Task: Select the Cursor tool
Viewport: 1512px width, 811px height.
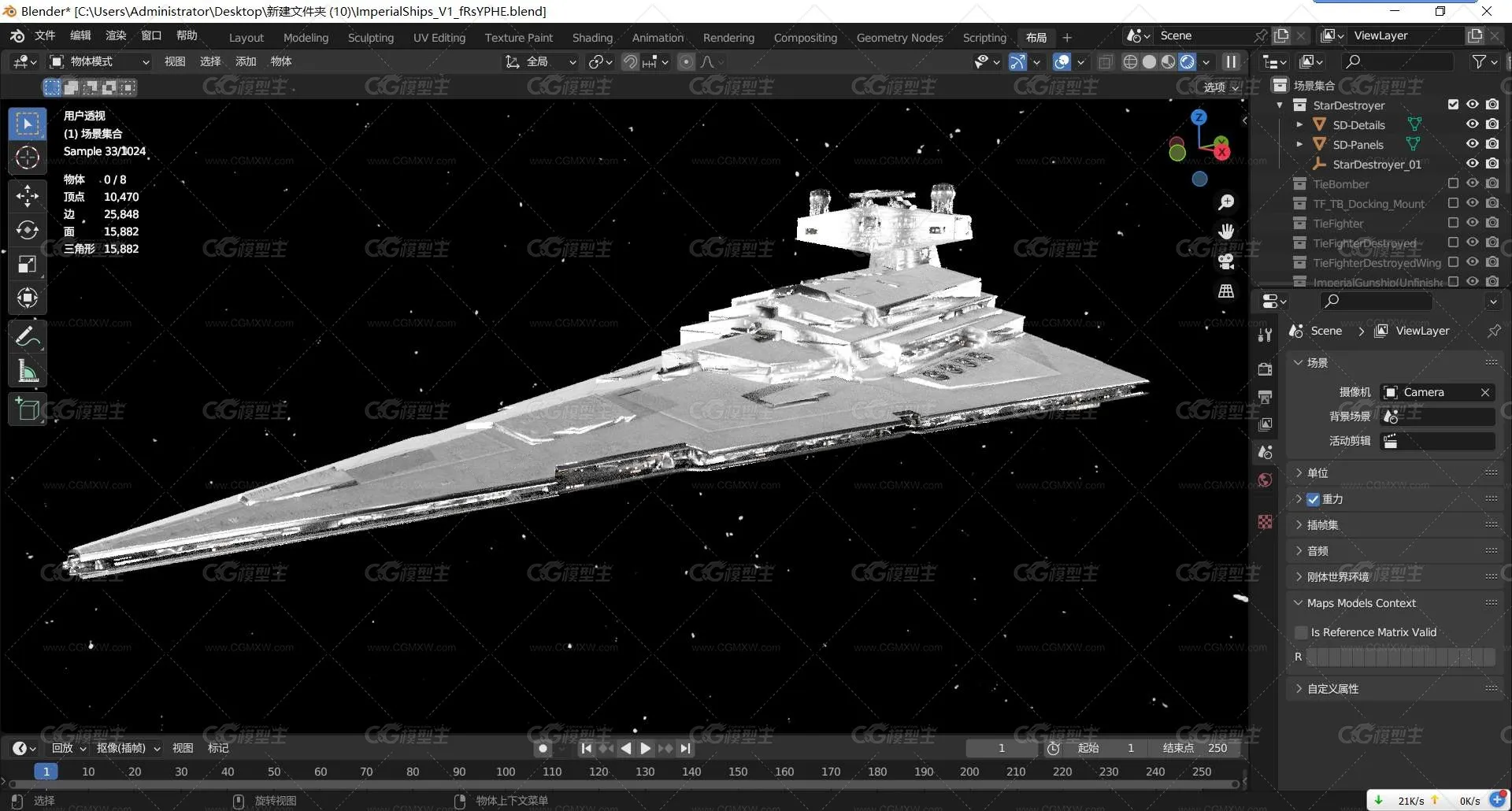Action: [x=28, y=157]
